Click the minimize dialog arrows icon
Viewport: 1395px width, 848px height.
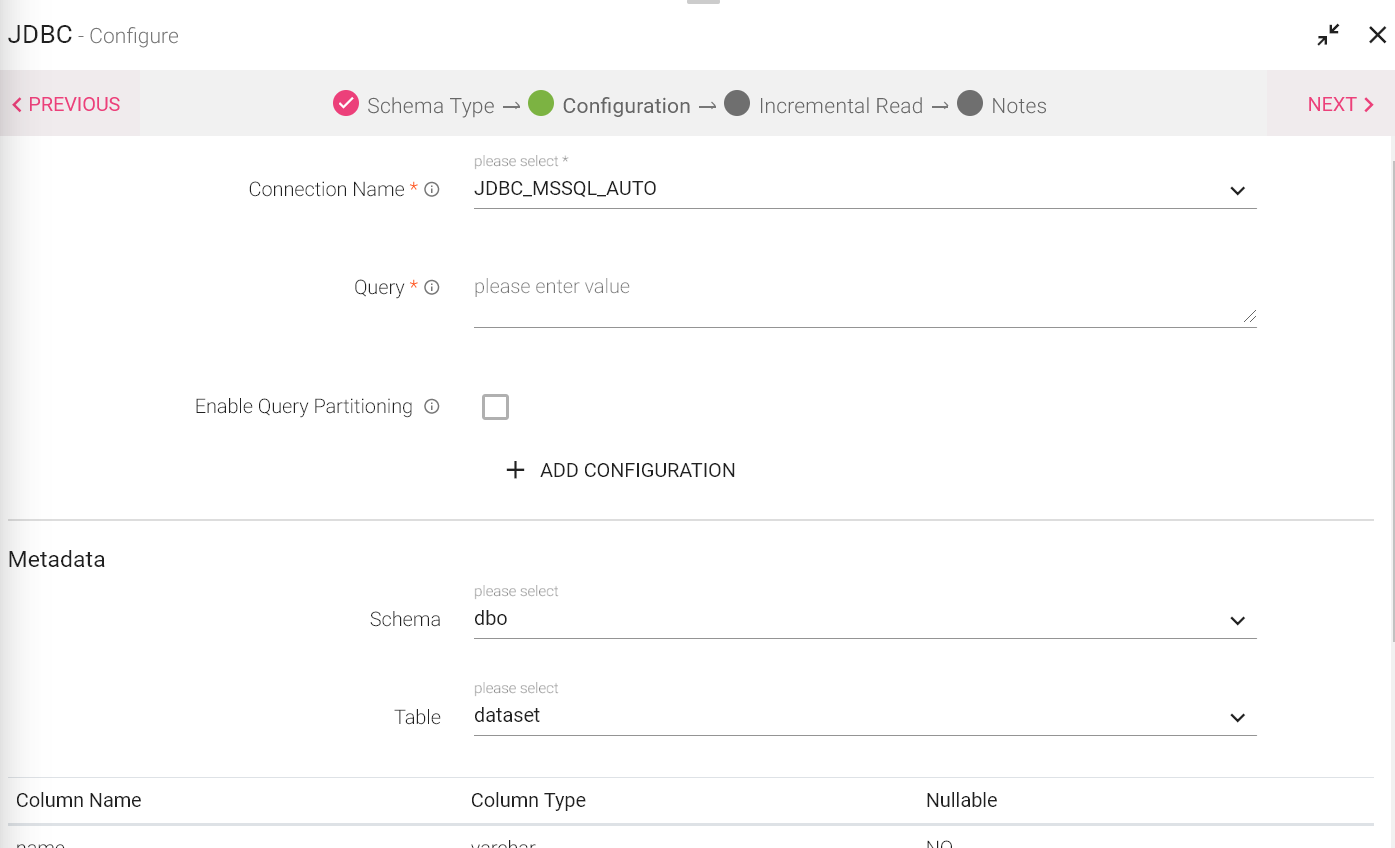1328,36
